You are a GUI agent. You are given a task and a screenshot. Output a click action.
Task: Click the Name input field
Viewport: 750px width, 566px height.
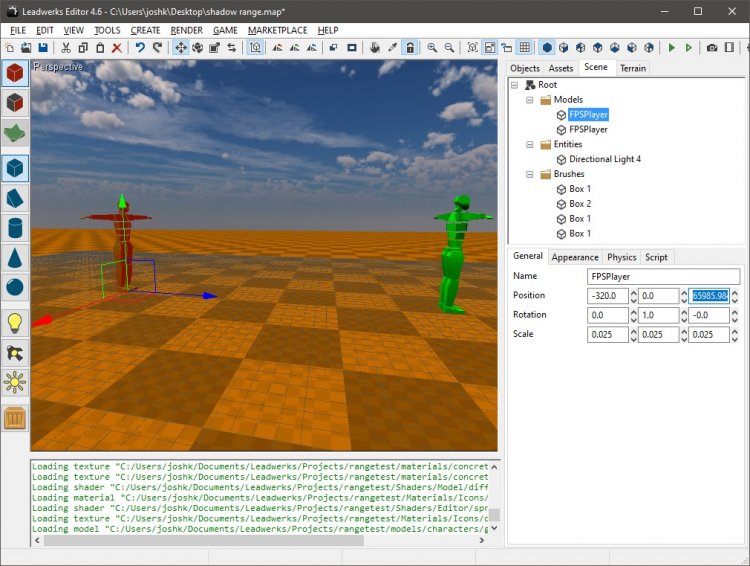664,276
